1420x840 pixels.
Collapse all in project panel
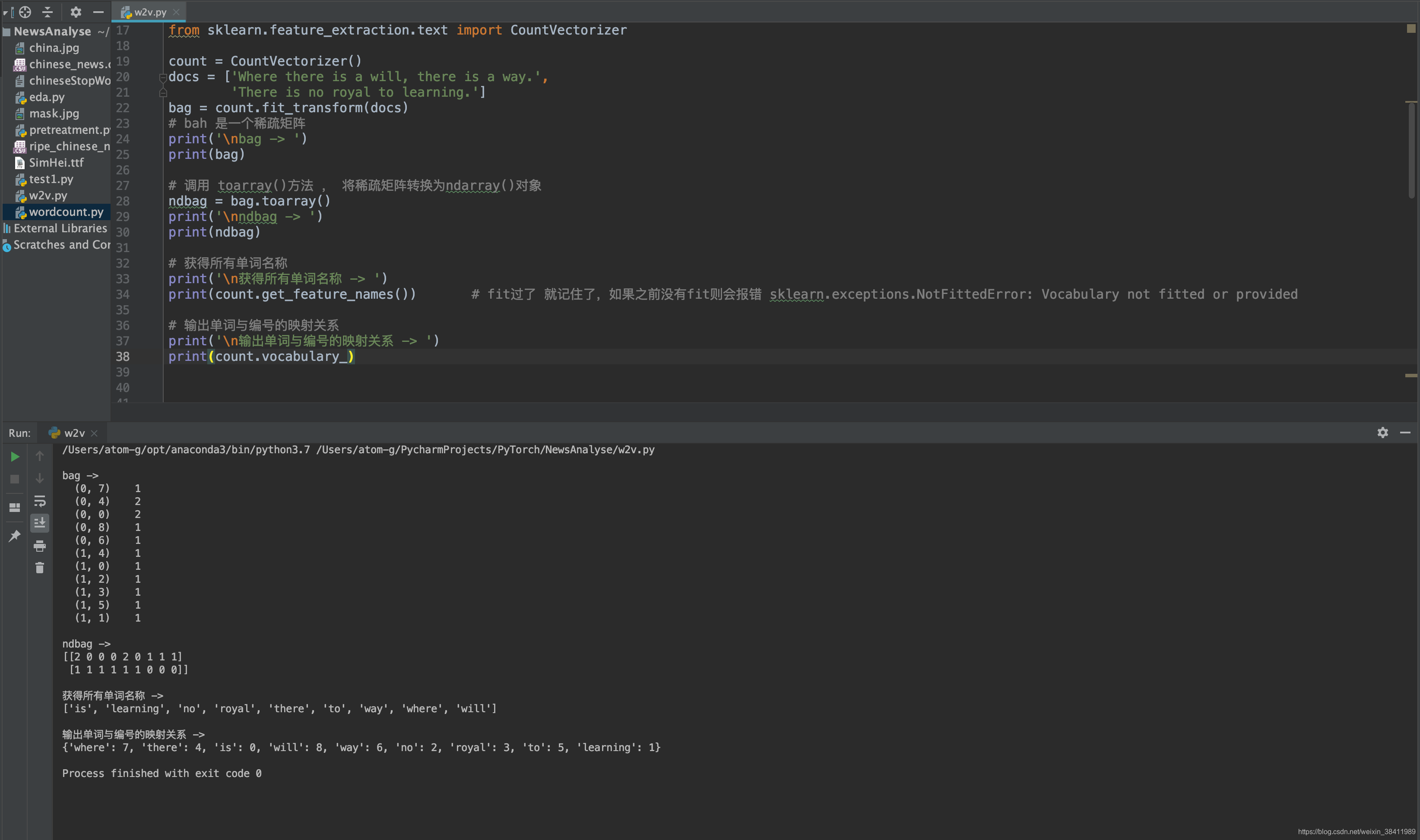pyautogui.click(x=48, y=12)
